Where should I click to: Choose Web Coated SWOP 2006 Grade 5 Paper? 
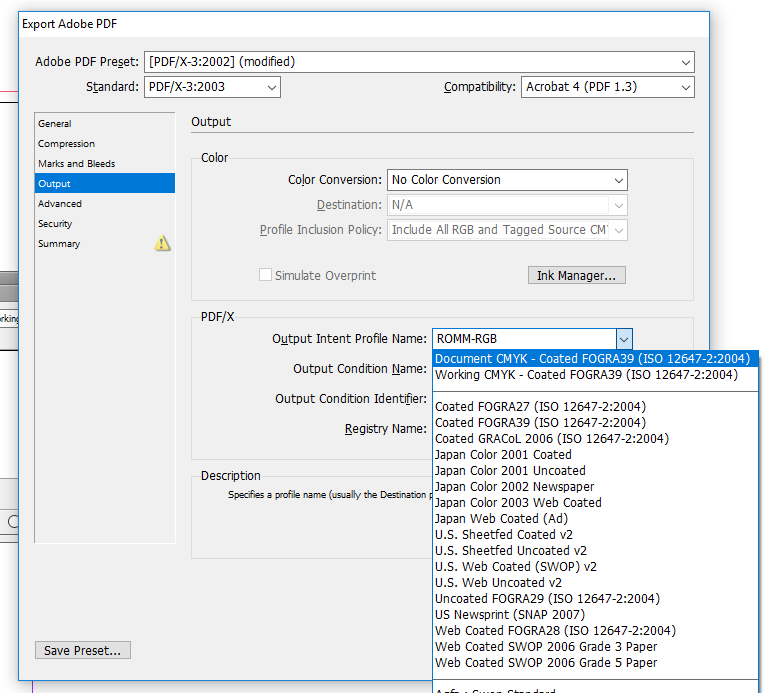coord(595,663)
